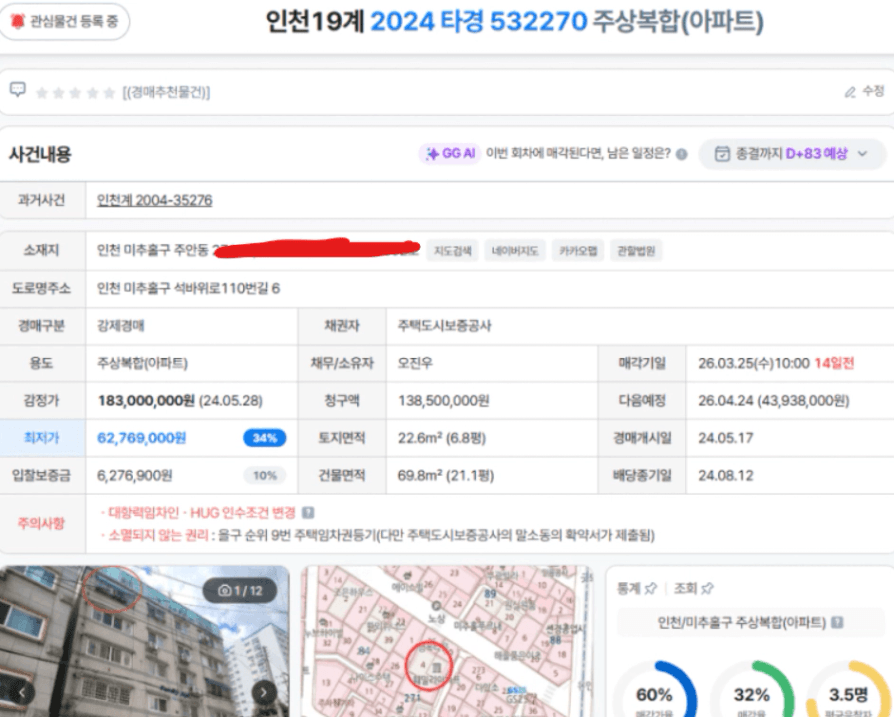Screen dimensions: 894x717
Task: Open 카카오맵 for the address
Action: pyautogui.click(x=577, y=251)
